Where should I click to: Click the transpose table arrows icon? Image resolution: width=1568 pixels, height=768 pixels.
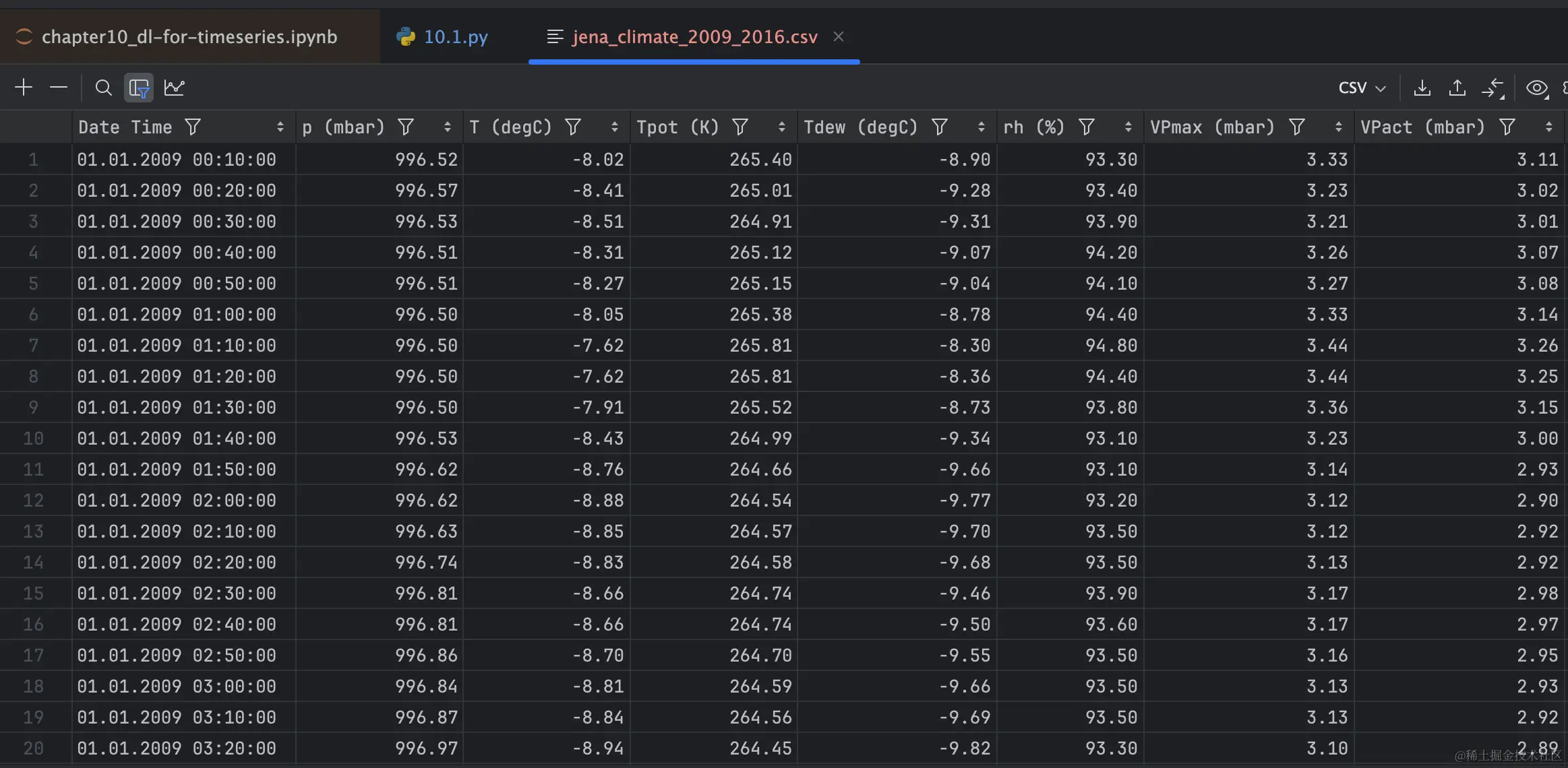point(1492,88)
